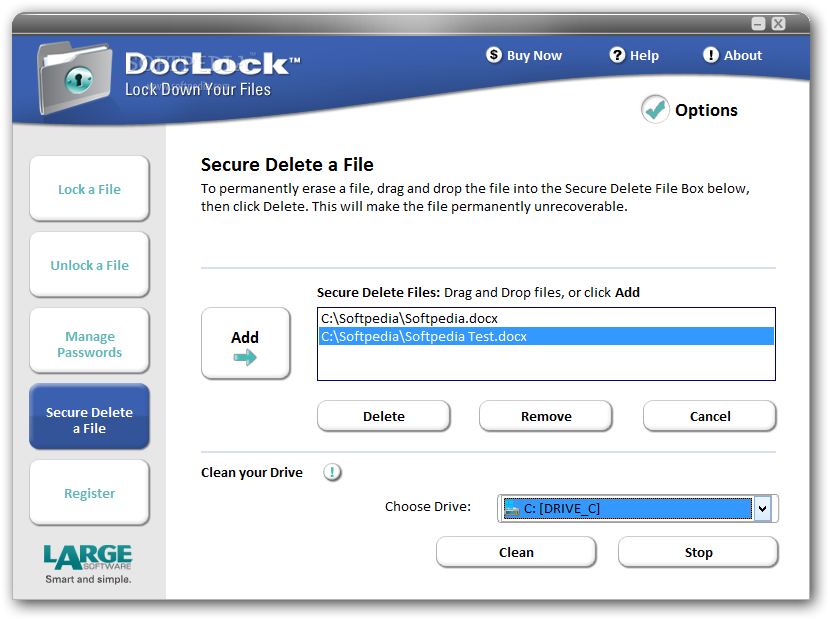Select C:\Softpedia\Softpedia Test.docx in the list

[x=546, y=336]
